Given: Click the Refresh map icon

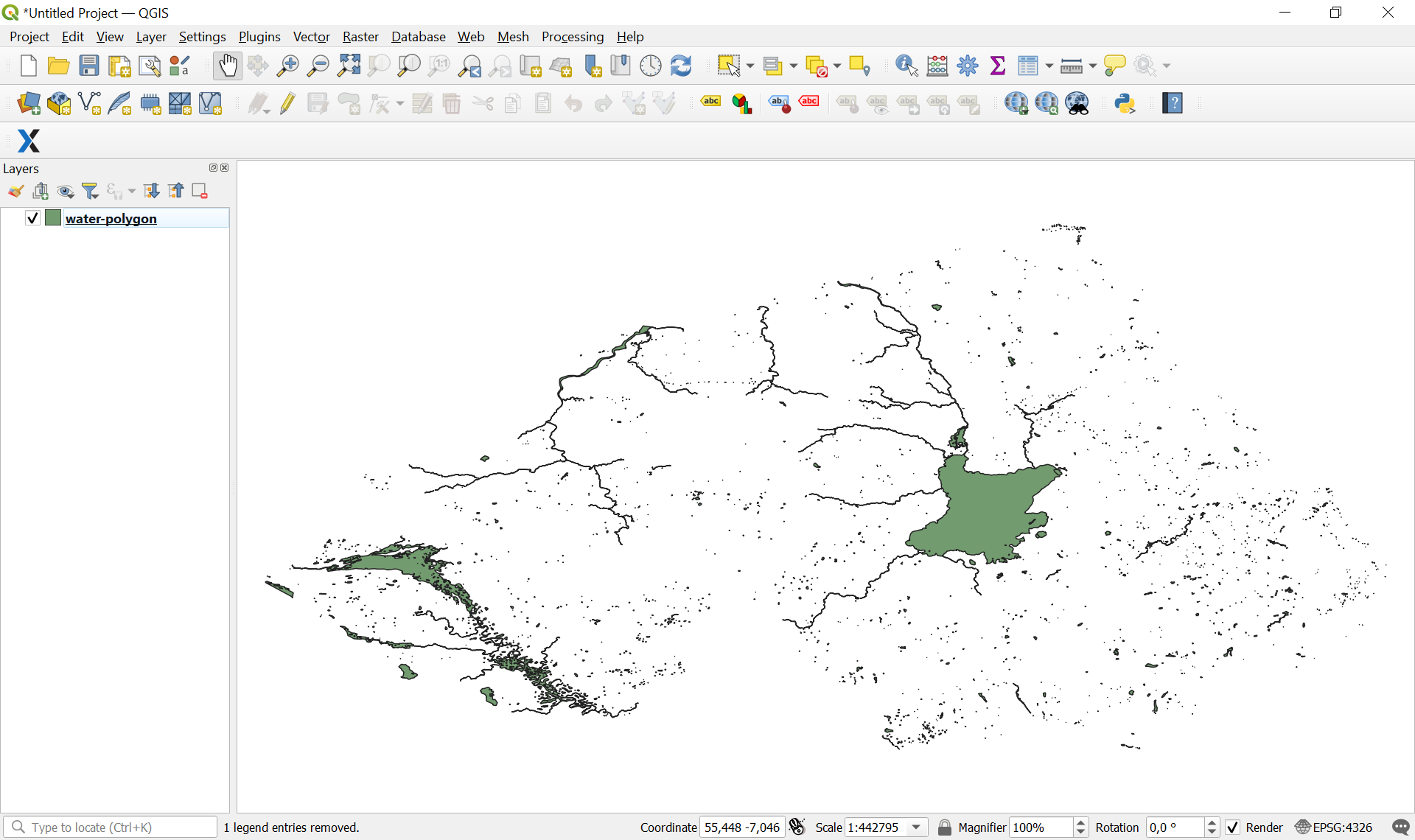Looking at the screenshot, I should click(681, 66).
